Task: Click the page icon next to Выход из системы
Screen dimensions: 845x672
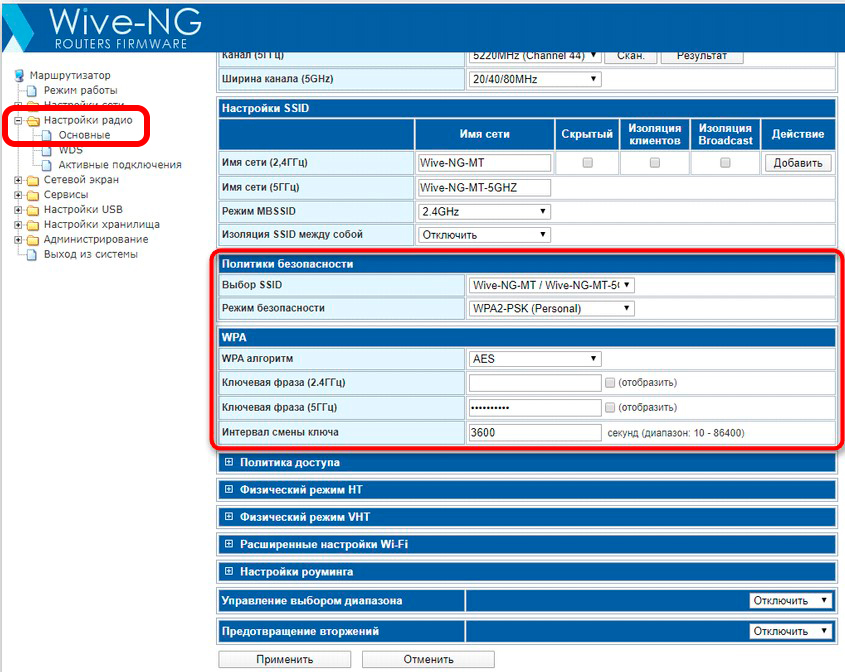Action: click(33, 255)
